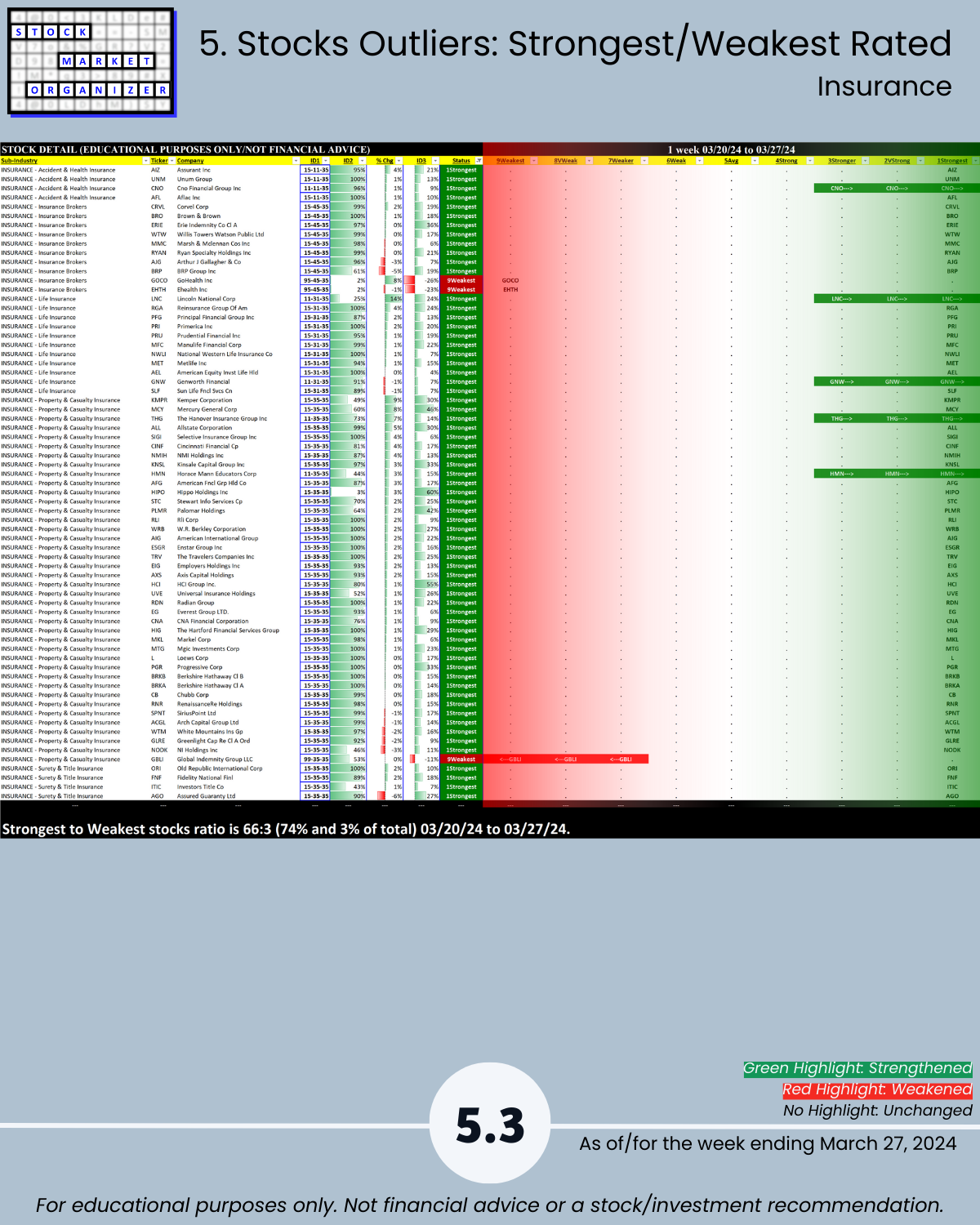The width and height of the screenshot is (980, 1225).
Task: Click the 'Green Highlight: Strengthened' legend label
Action: [x=857, y=1068]
